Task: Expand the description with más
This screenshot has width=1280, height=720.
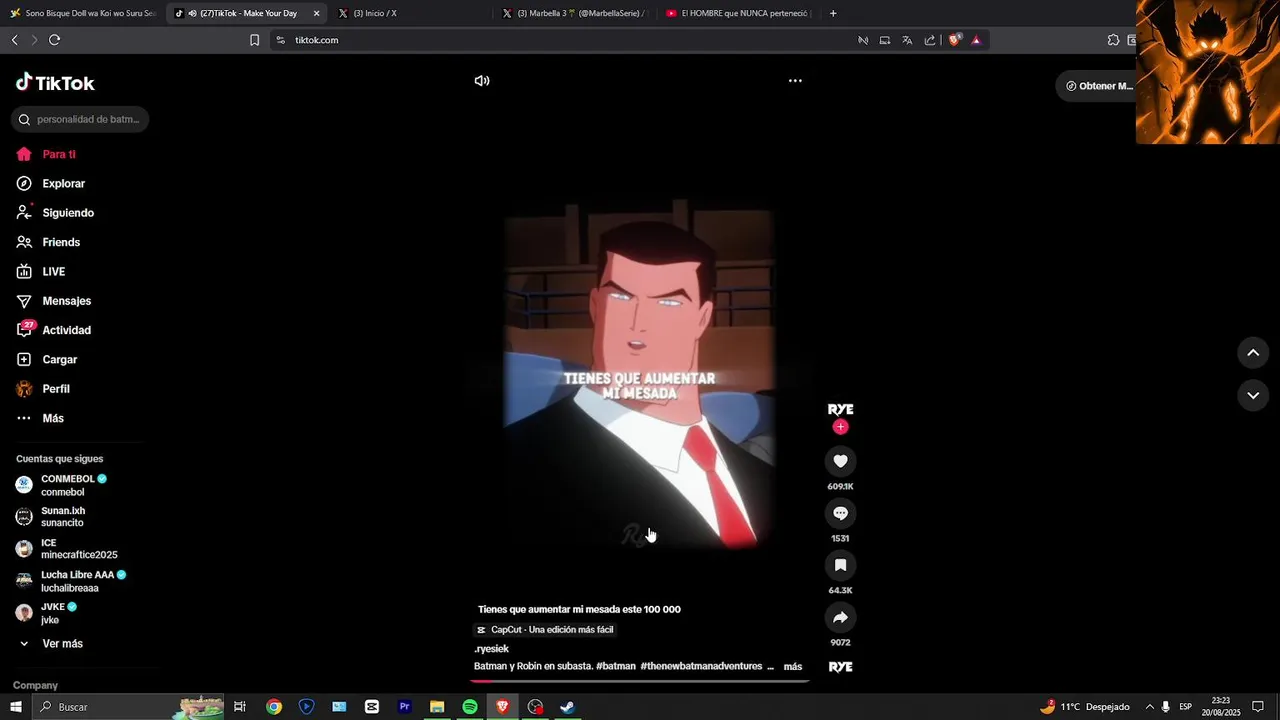Action: 793,667
